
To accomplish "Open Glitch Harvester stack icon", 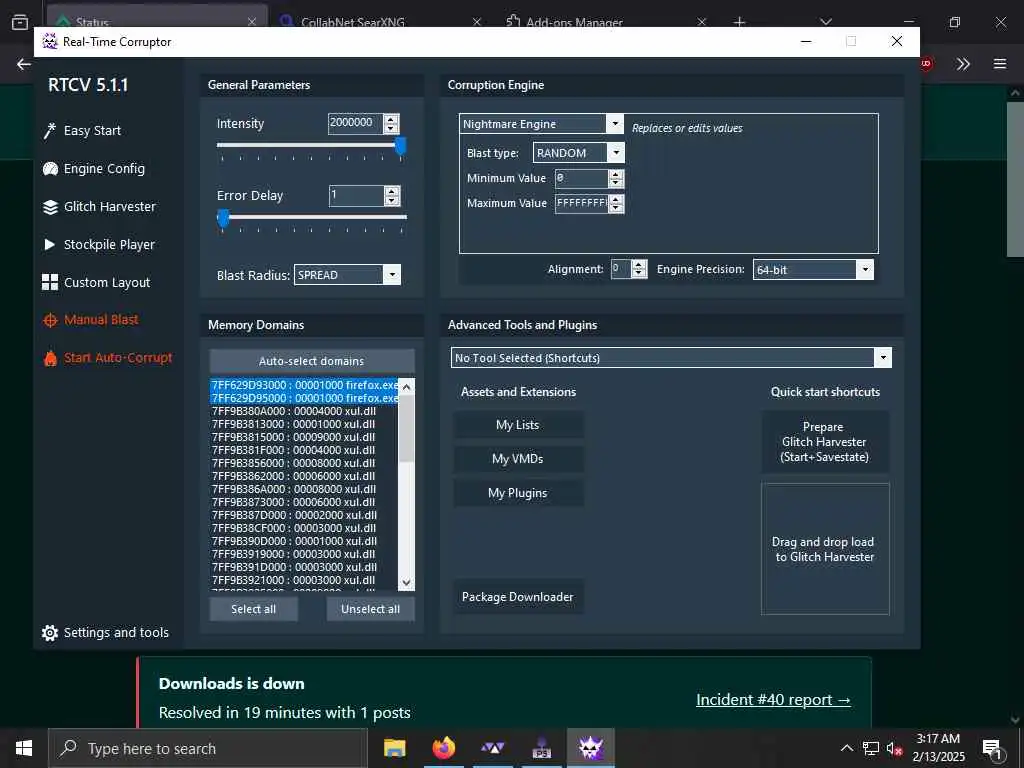I will 50,207.
